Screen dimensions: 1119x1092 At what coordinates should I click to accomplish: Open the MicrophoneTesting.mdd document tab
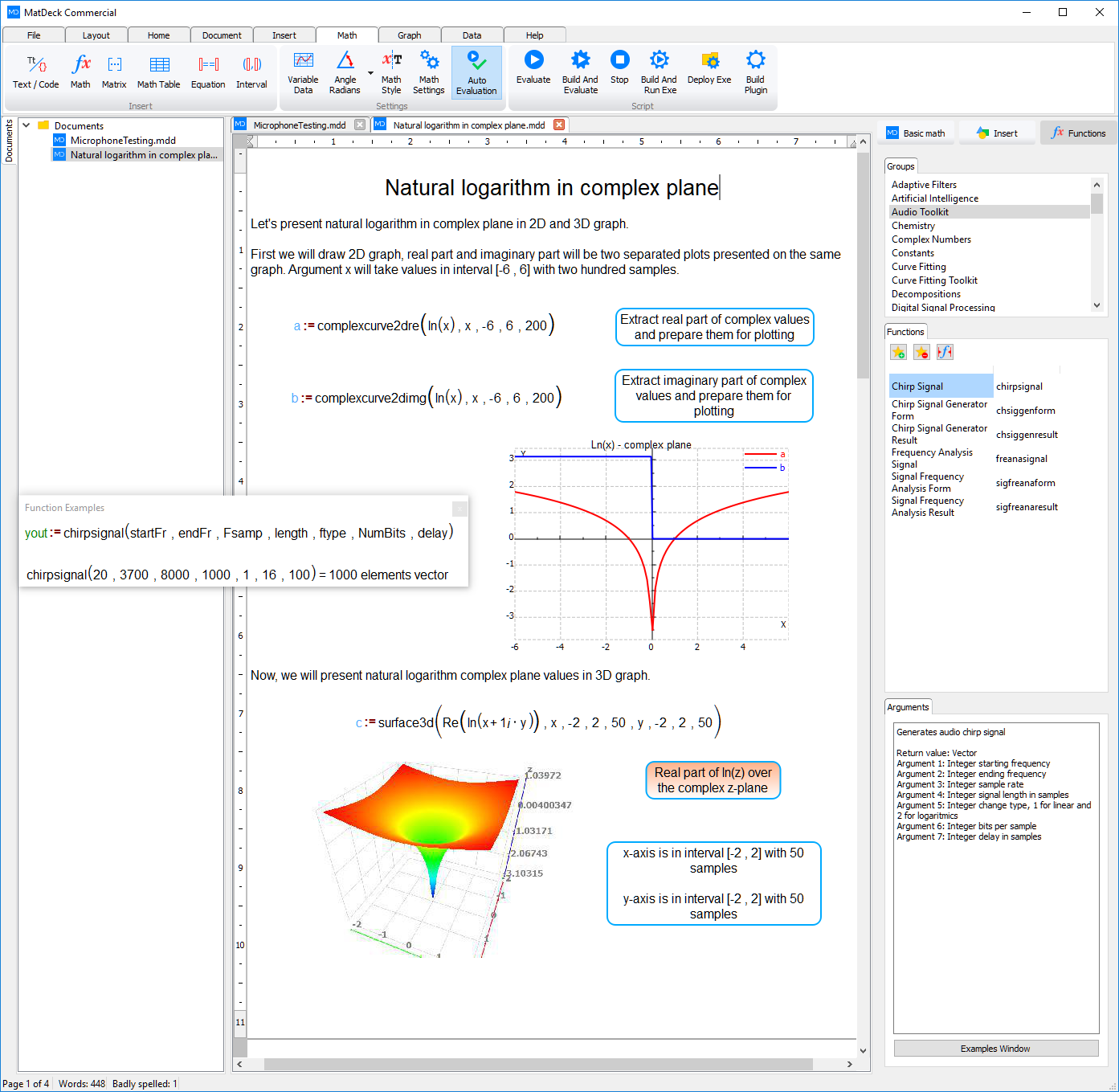point(299,125)
